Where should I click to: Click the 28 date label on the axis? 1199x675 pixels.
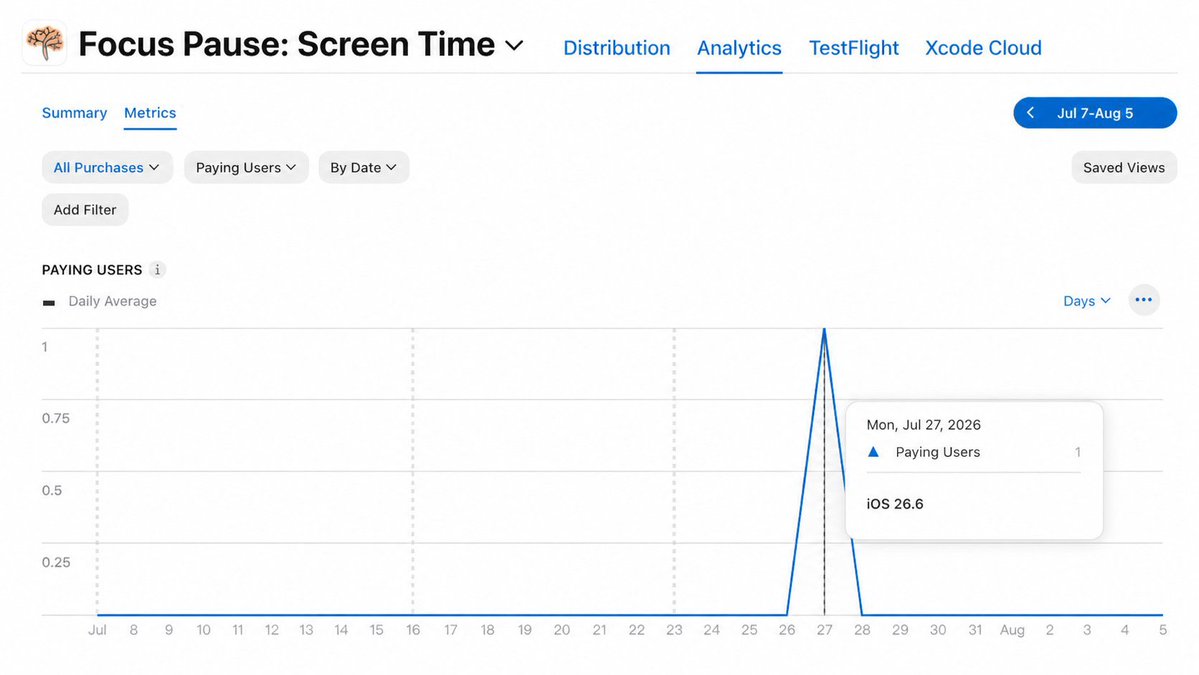point(862,630)
